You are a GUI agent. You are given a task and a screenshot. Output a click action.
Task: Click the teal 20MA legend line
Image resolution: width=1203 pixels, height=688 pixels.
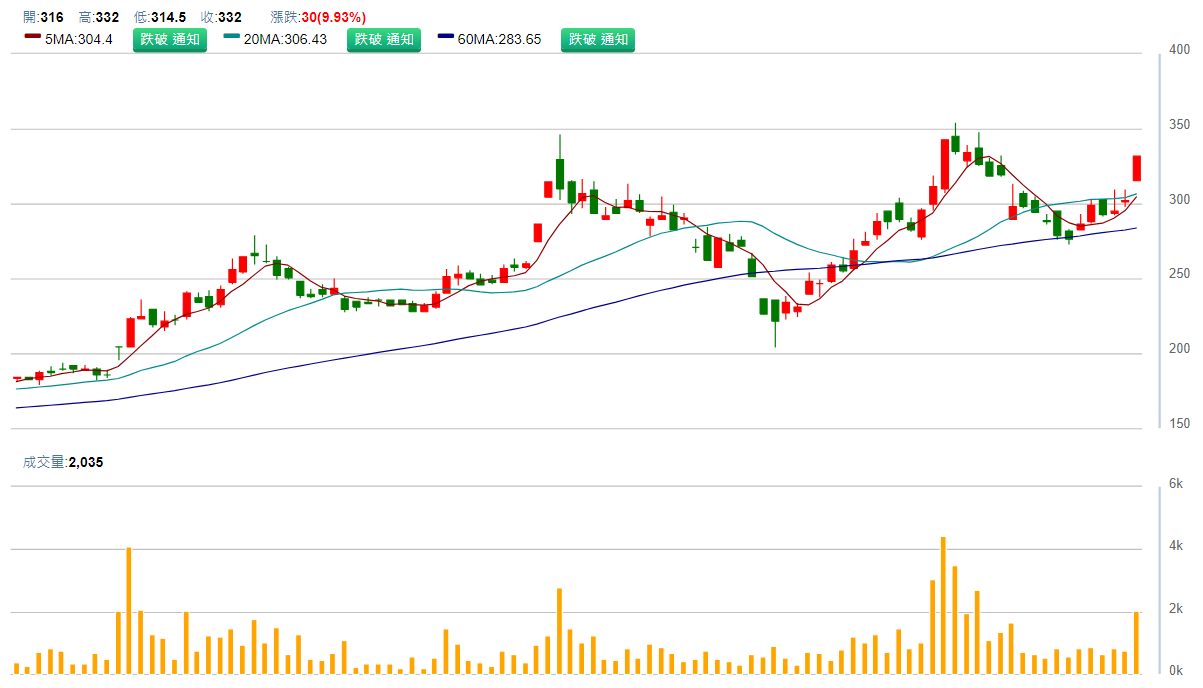click(x=232, y=37)
